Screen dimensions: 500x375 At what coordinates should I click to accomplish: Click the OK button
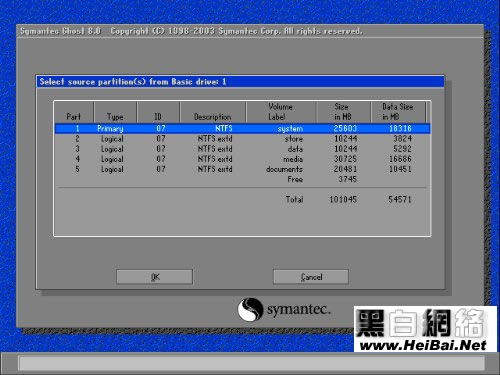click(x=154, y=277)
